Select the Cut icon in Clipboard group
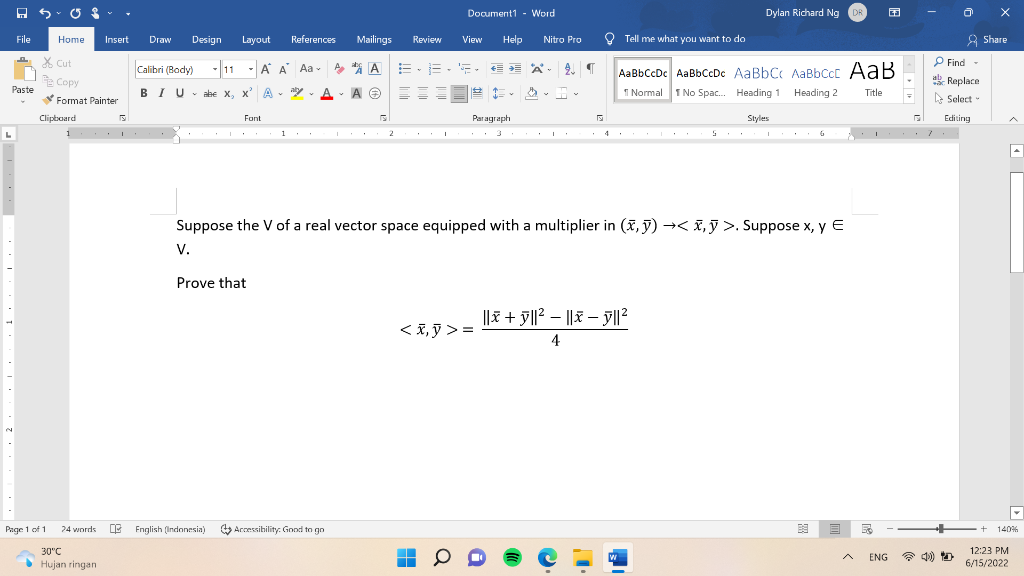 45,62
